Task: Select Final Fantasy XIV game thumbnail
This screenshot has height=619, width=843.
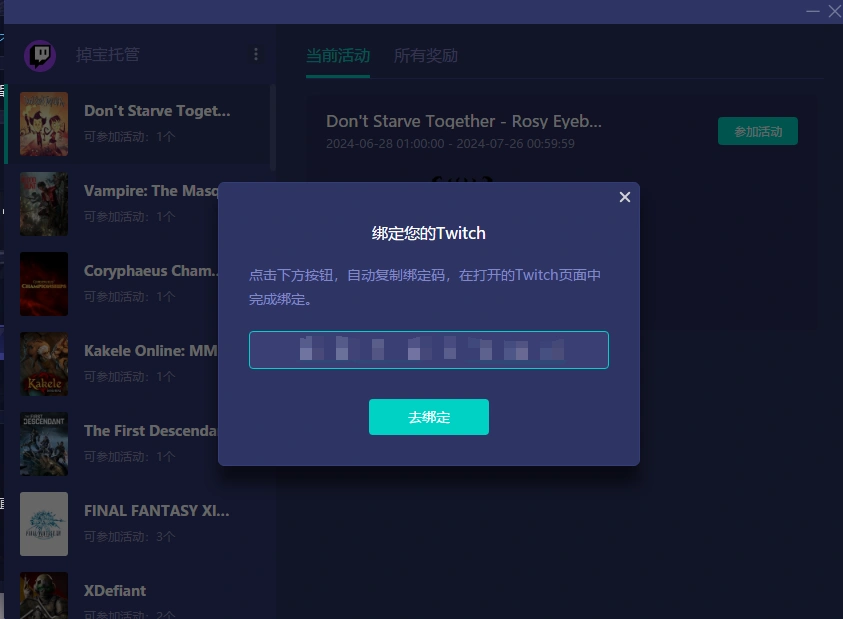Action: point(44,524)
